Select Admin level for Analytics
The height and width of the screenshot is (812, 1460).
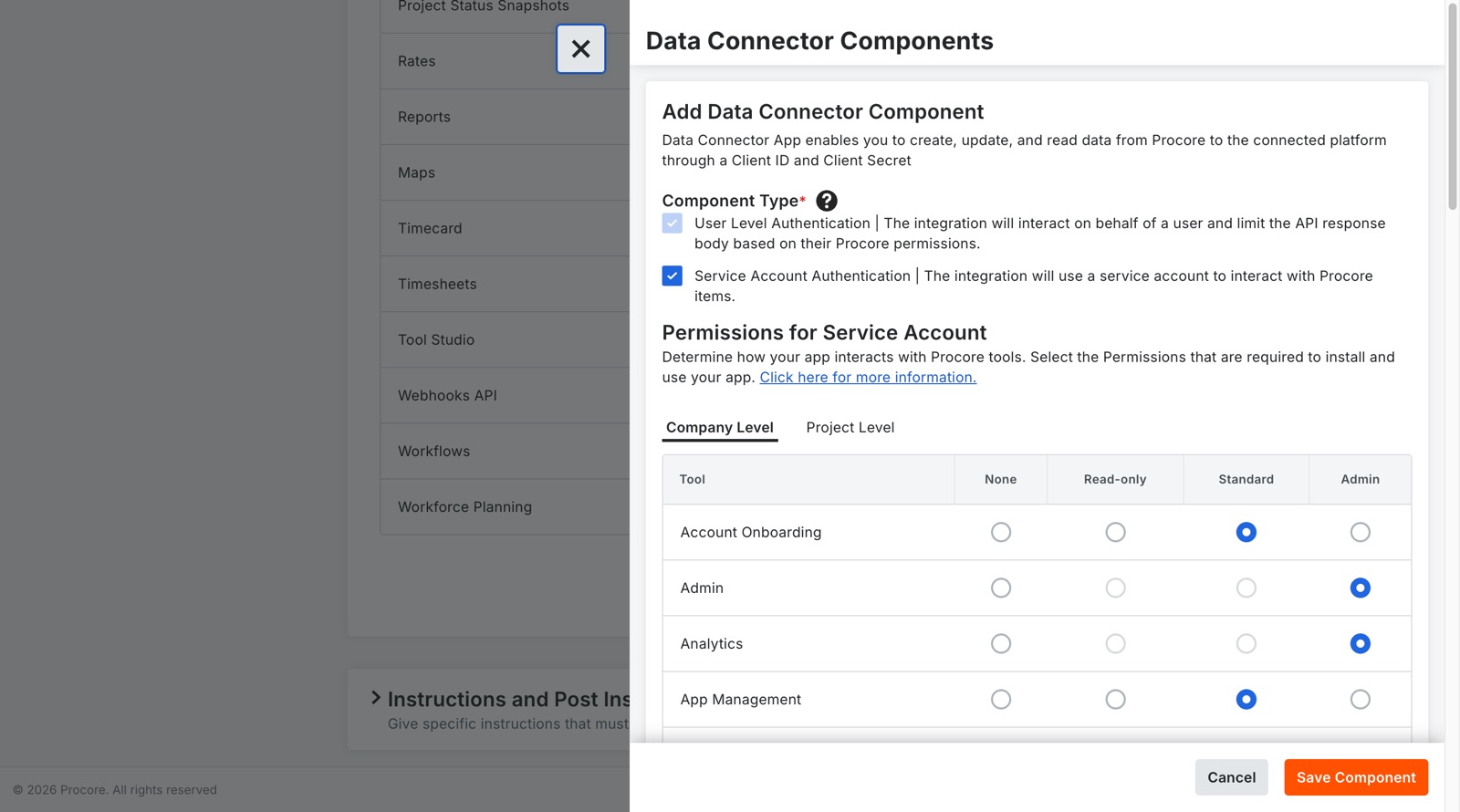tap(1361, 643)
